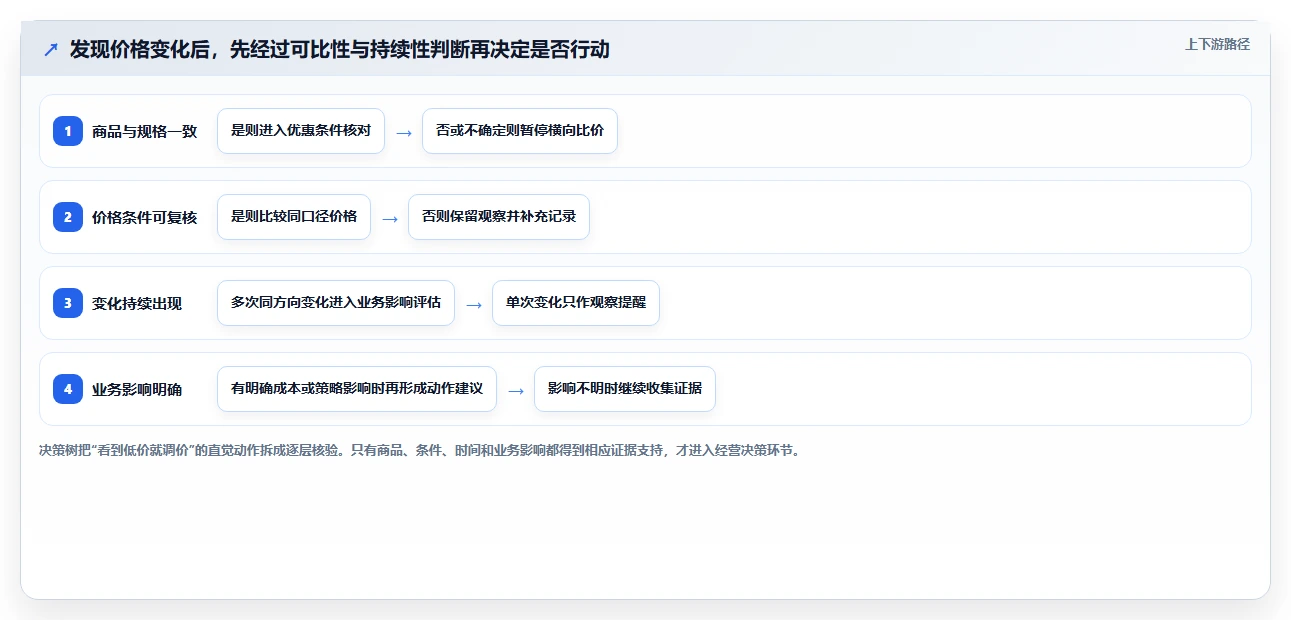Viewport: 1291px width, 620px height.
Task: Click the 变化持续出现 label
Action: click(x=137, y=304)
